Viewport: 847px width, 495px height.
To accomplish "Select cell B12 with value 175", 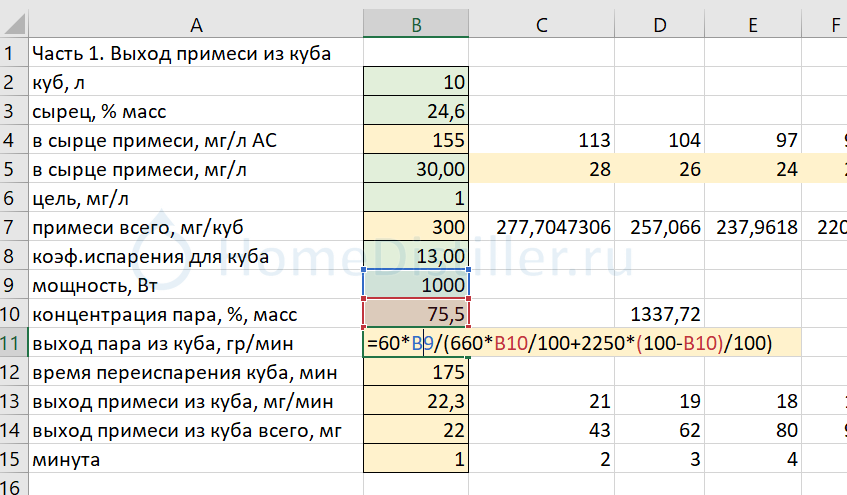I will [415, 373].
